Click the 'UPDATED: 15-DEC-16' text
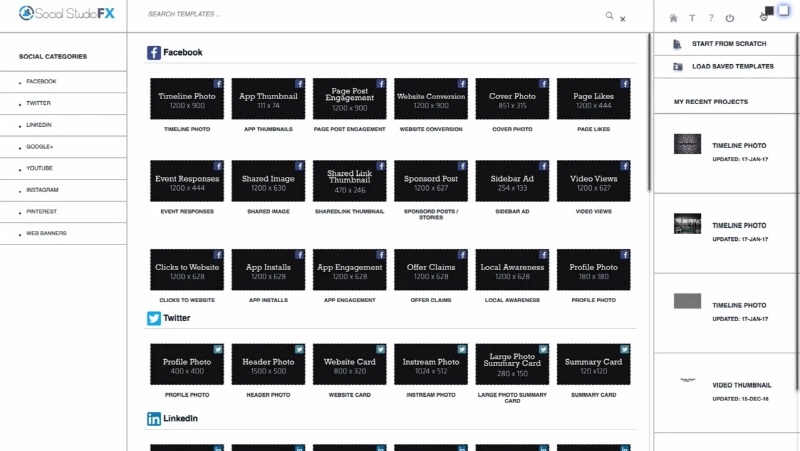Viewport: 800px width, 451px height. pos(740,399)
